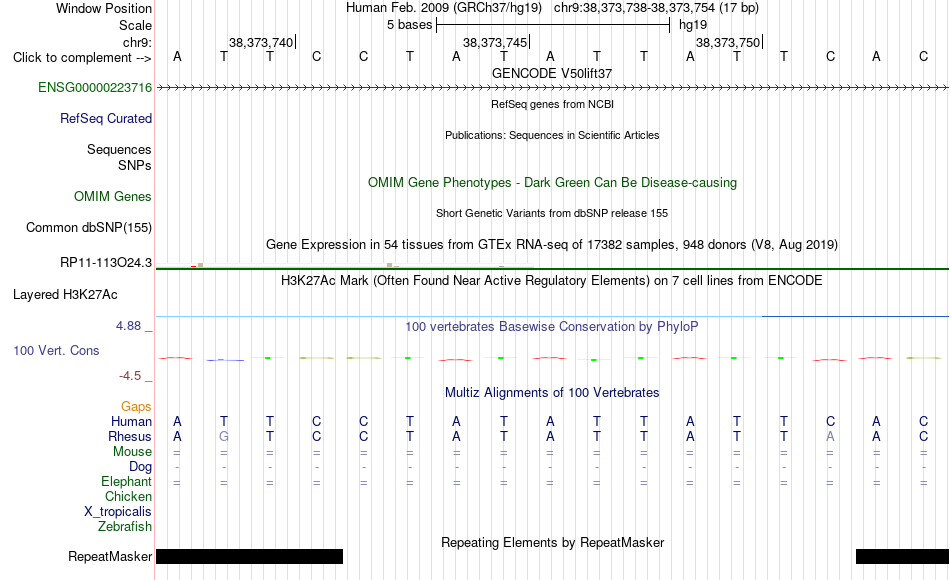Click the GTEx Gene Expression track title
Viewport: 950px width, 580px height.
(x=552, y=245)
